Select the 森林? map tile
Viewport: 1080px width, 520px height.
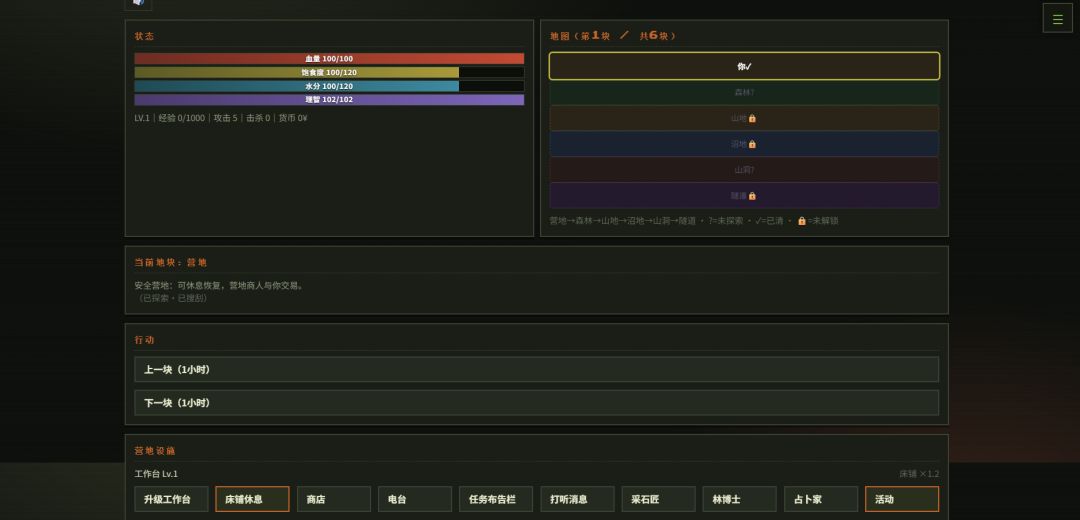744,92
